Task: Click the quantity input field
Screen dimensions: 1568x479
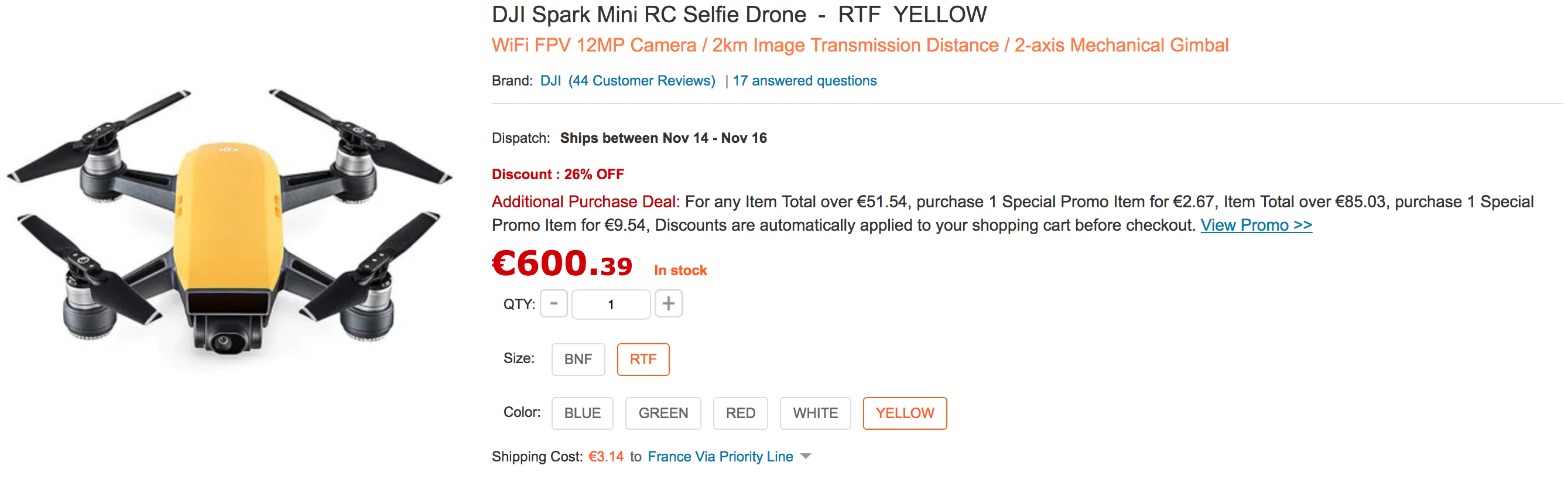Action: [611, 304]
